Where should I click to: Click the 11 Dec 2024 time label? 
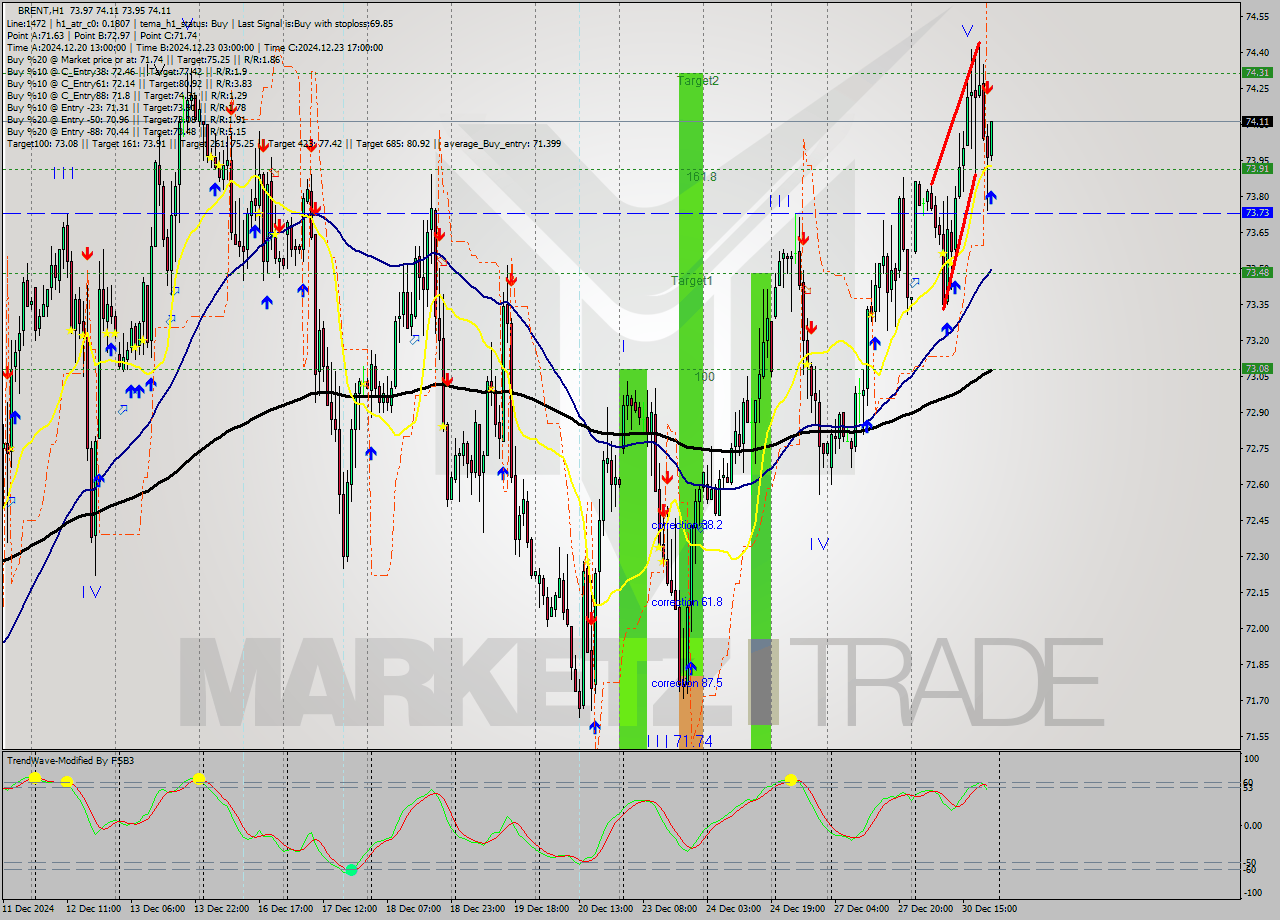[29, 909]
